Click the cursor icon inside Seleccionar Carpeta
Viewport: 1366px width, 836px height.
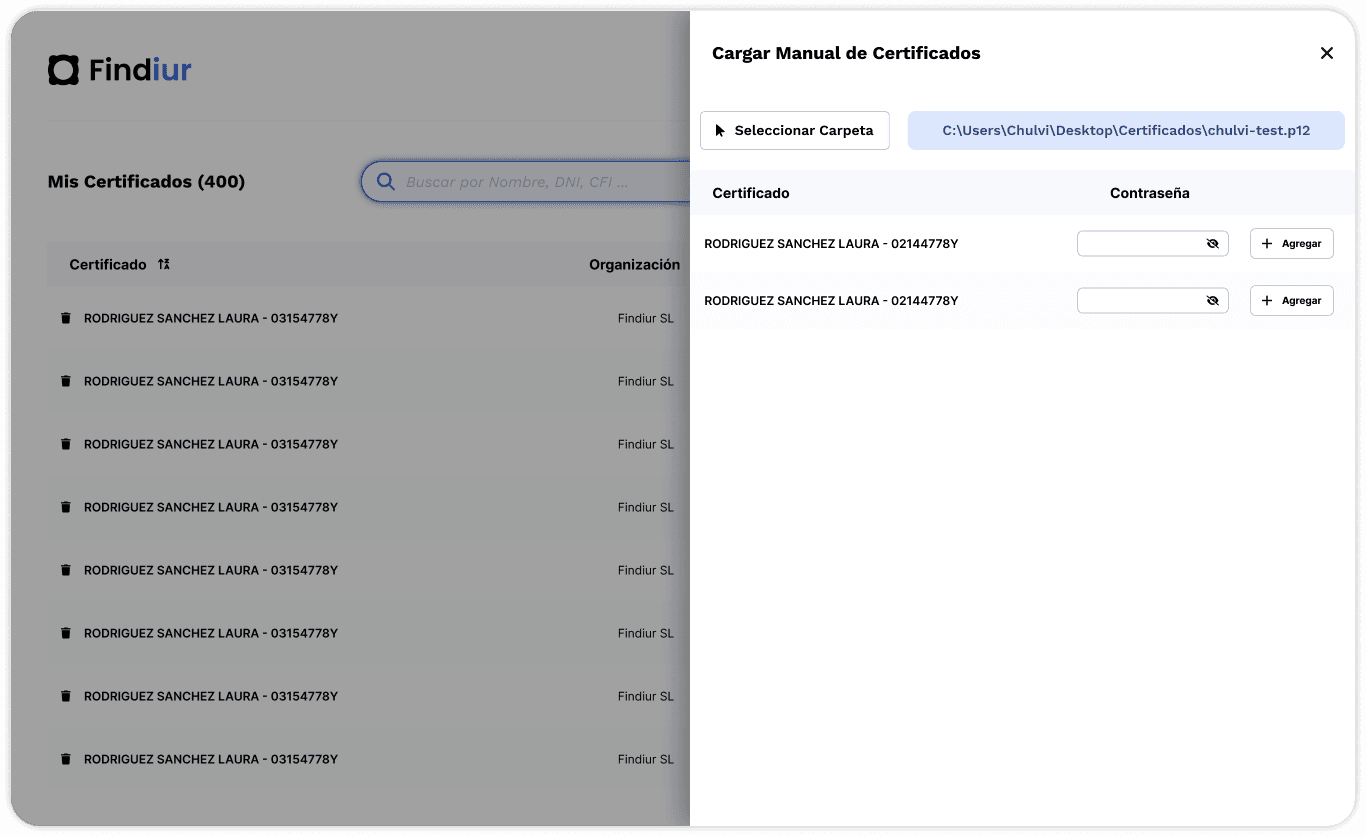coord(720,130)
